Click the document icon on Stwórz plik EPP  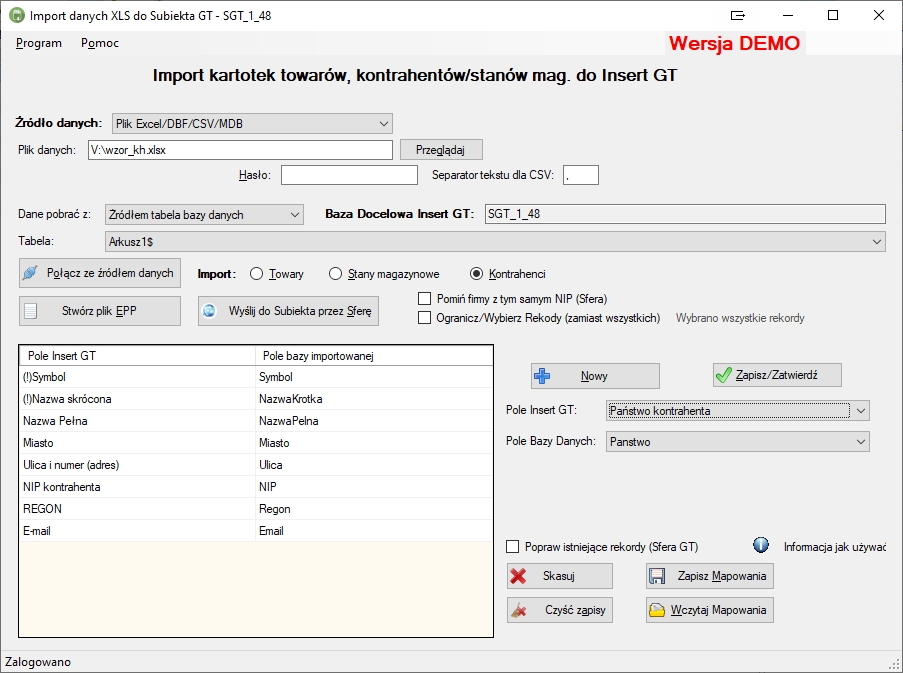click(31, 311)
